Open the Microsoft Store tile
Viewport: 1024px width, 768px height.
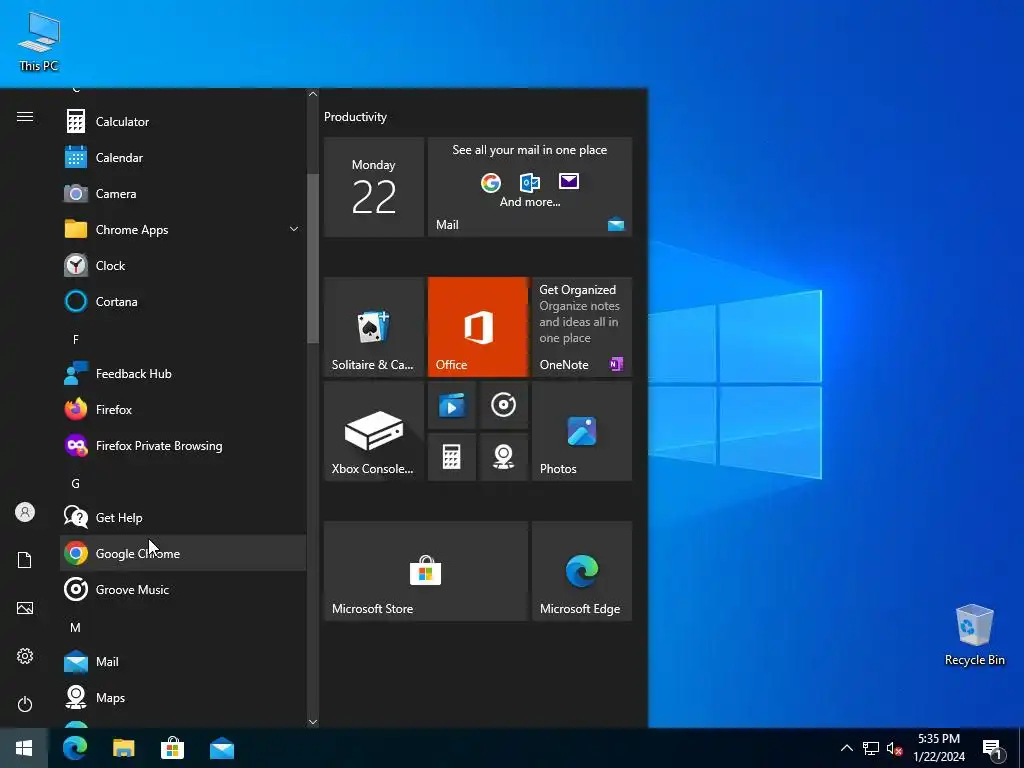point(426,571)
